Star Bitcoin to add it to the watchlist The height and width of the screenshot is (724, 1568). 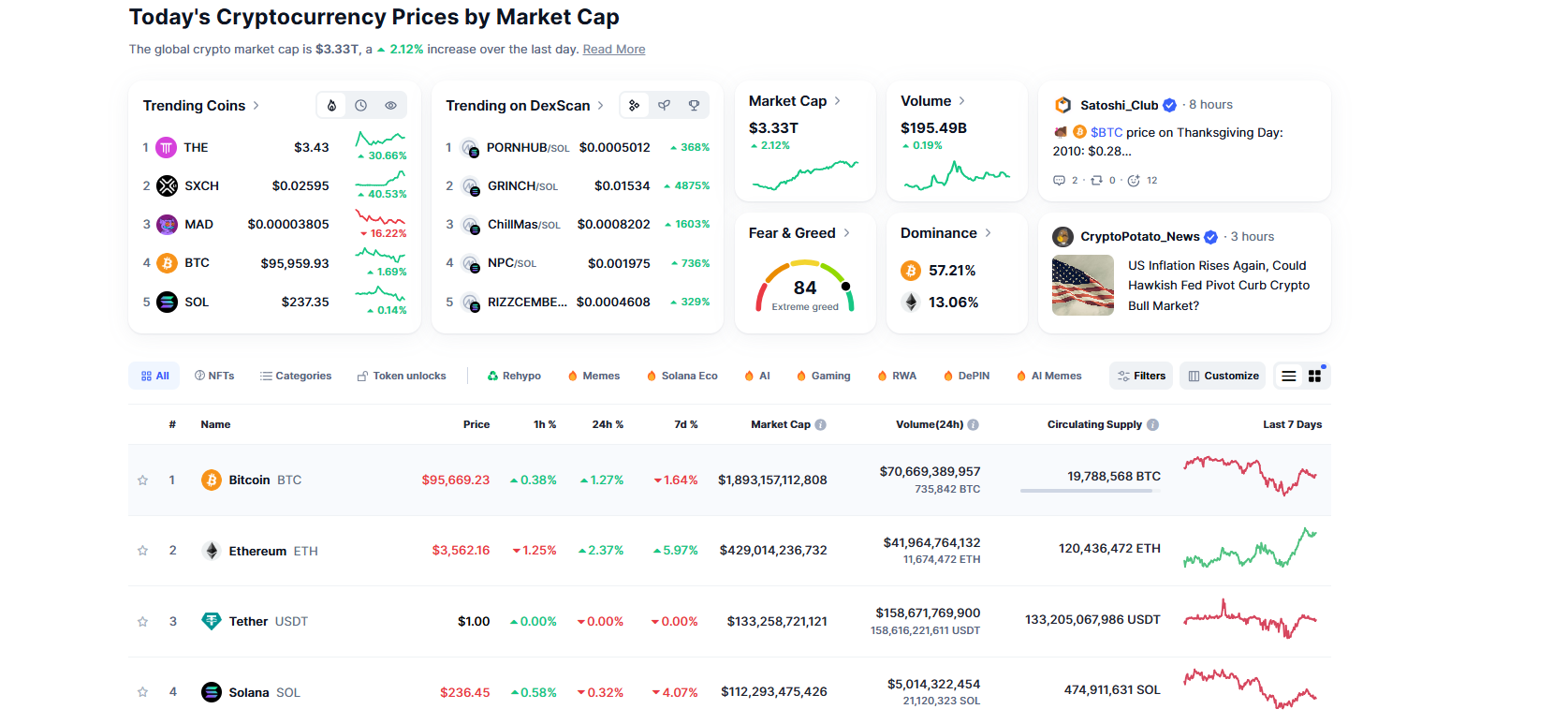(143, 480)
